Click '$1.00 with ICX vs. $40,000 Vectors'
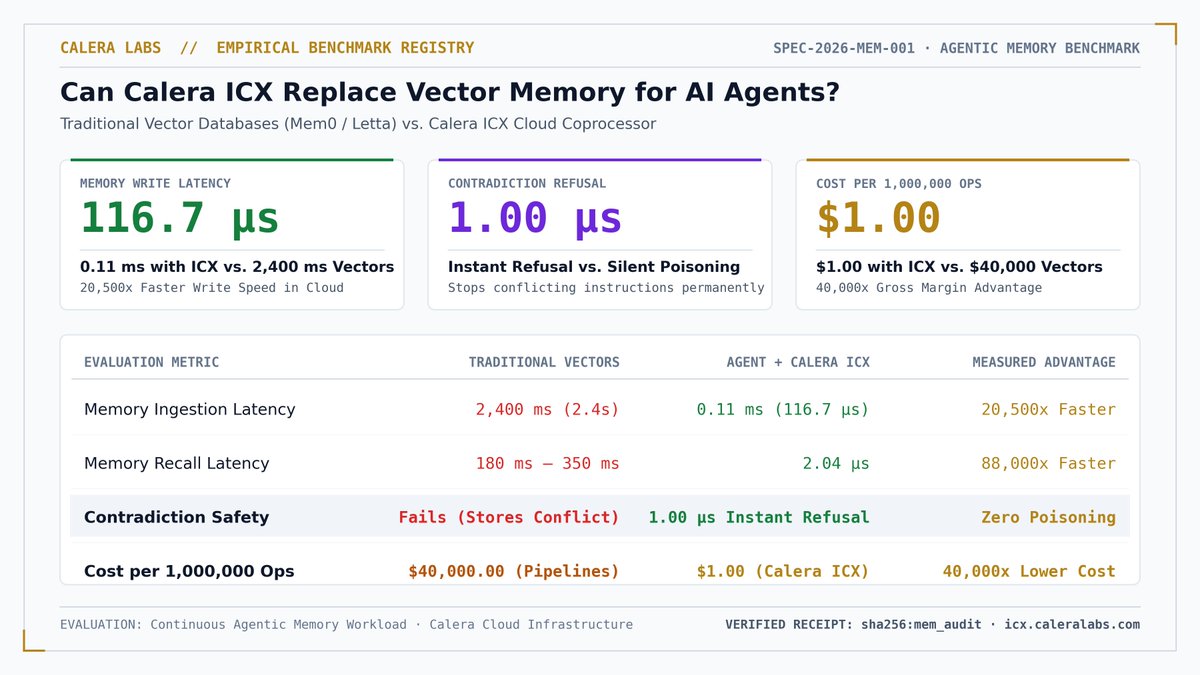This screenshot has height=675, width=1200. pyautogui.click(x=959, y=267)
